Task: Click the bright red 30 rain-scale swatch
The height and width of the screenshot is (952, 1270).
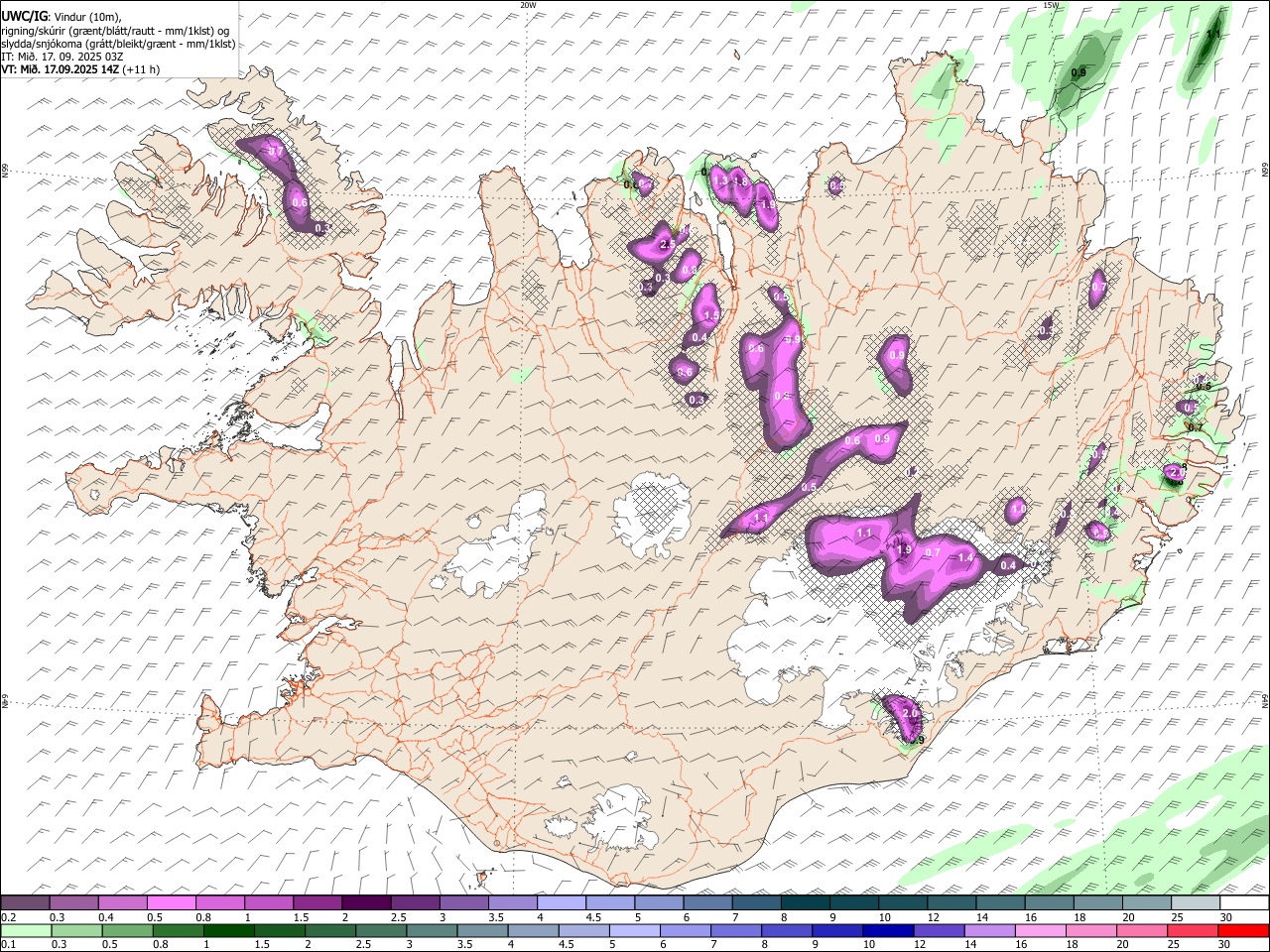Action: pyautogui.click(x=1243, y=930)
